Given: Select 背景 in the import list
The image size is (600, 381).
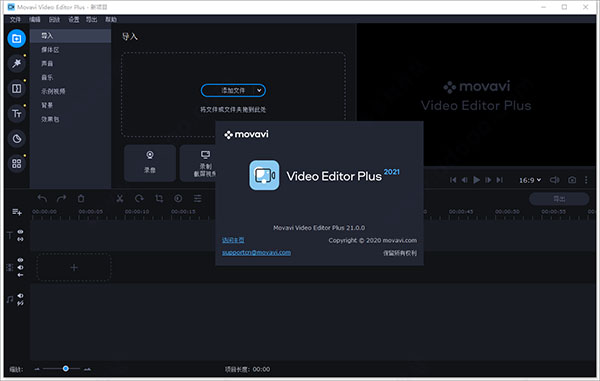Looking at the screenshot, I should click(70, 105).
